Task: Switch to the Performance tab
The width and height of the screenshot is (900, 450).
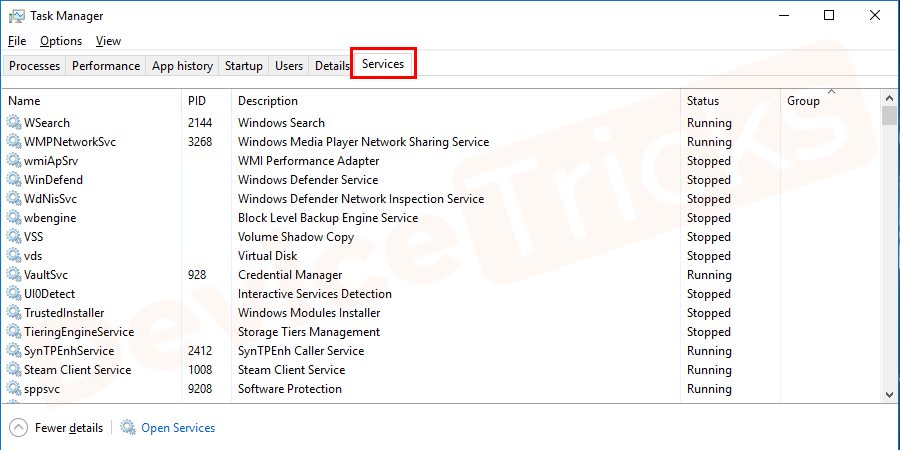Action: (106, 66)
